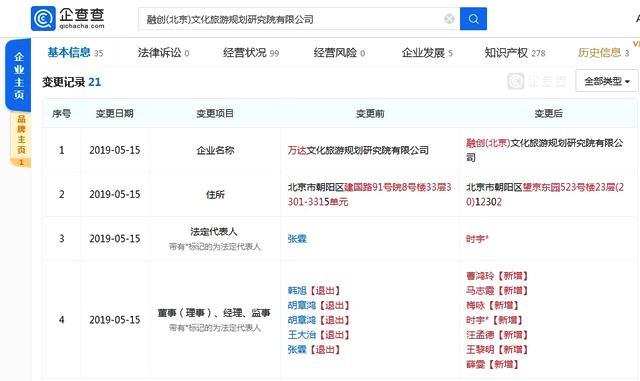
Task: Open the 曹鸿玲 person link
Action: click(480, 276)
